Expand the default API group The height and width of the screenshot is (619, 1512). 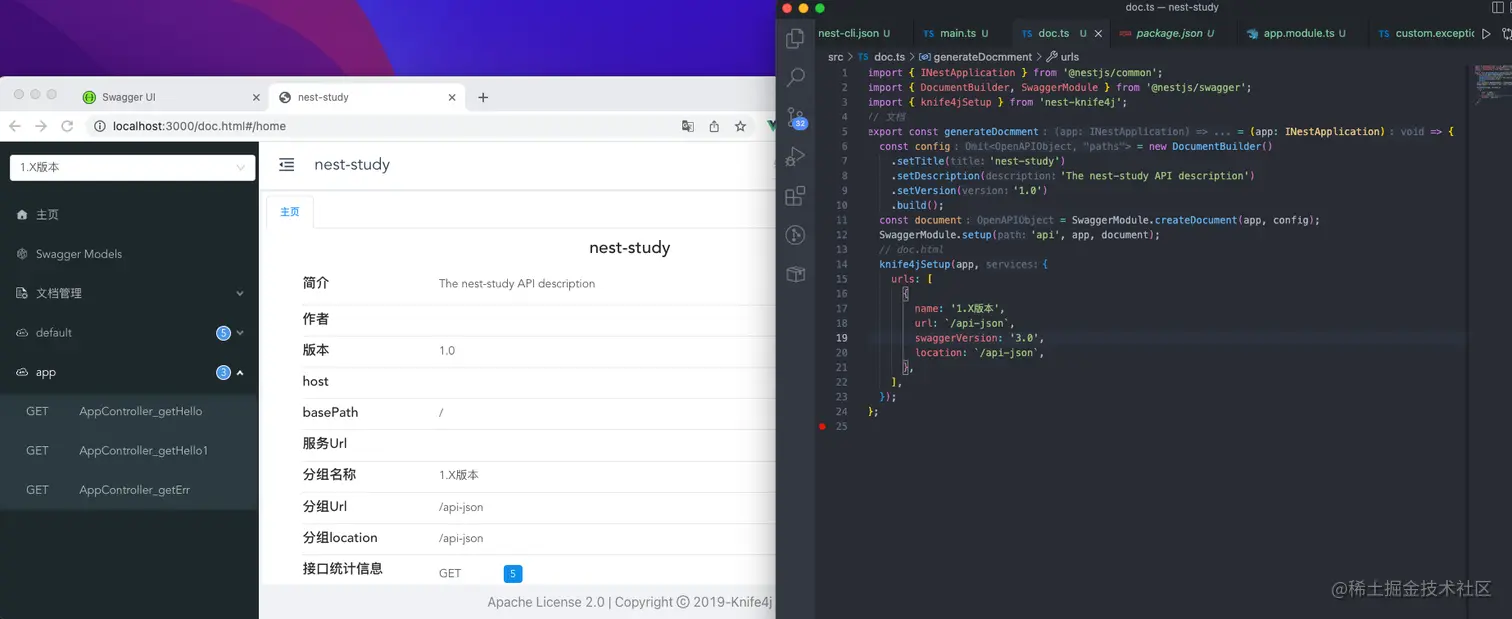tap(129, 333)
